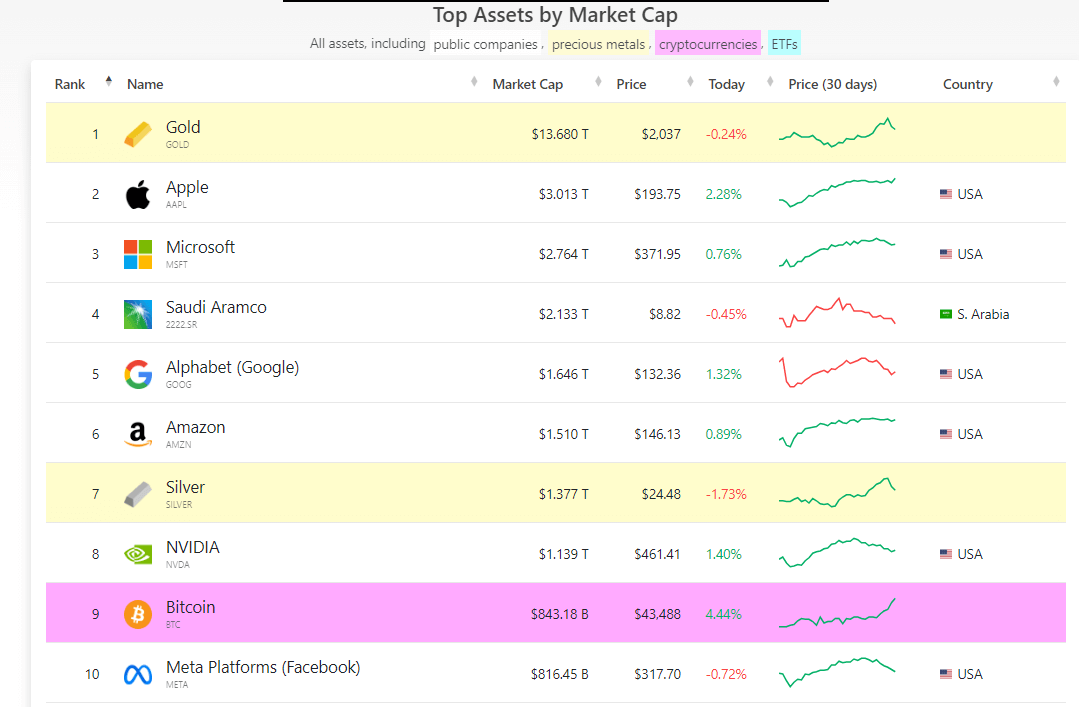
Task: Select the NVIDIA eye logo
Action: [137, 553]
